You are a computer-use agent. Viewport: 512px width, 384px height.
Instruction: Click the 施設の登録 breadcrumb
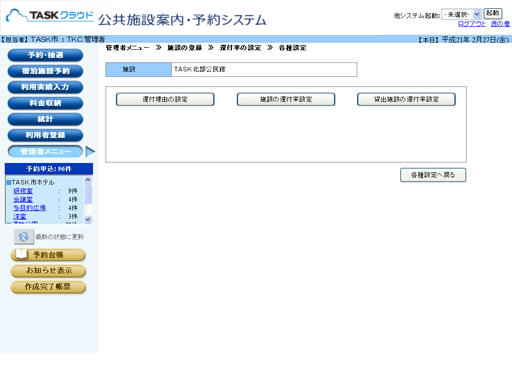coord(184,48)
